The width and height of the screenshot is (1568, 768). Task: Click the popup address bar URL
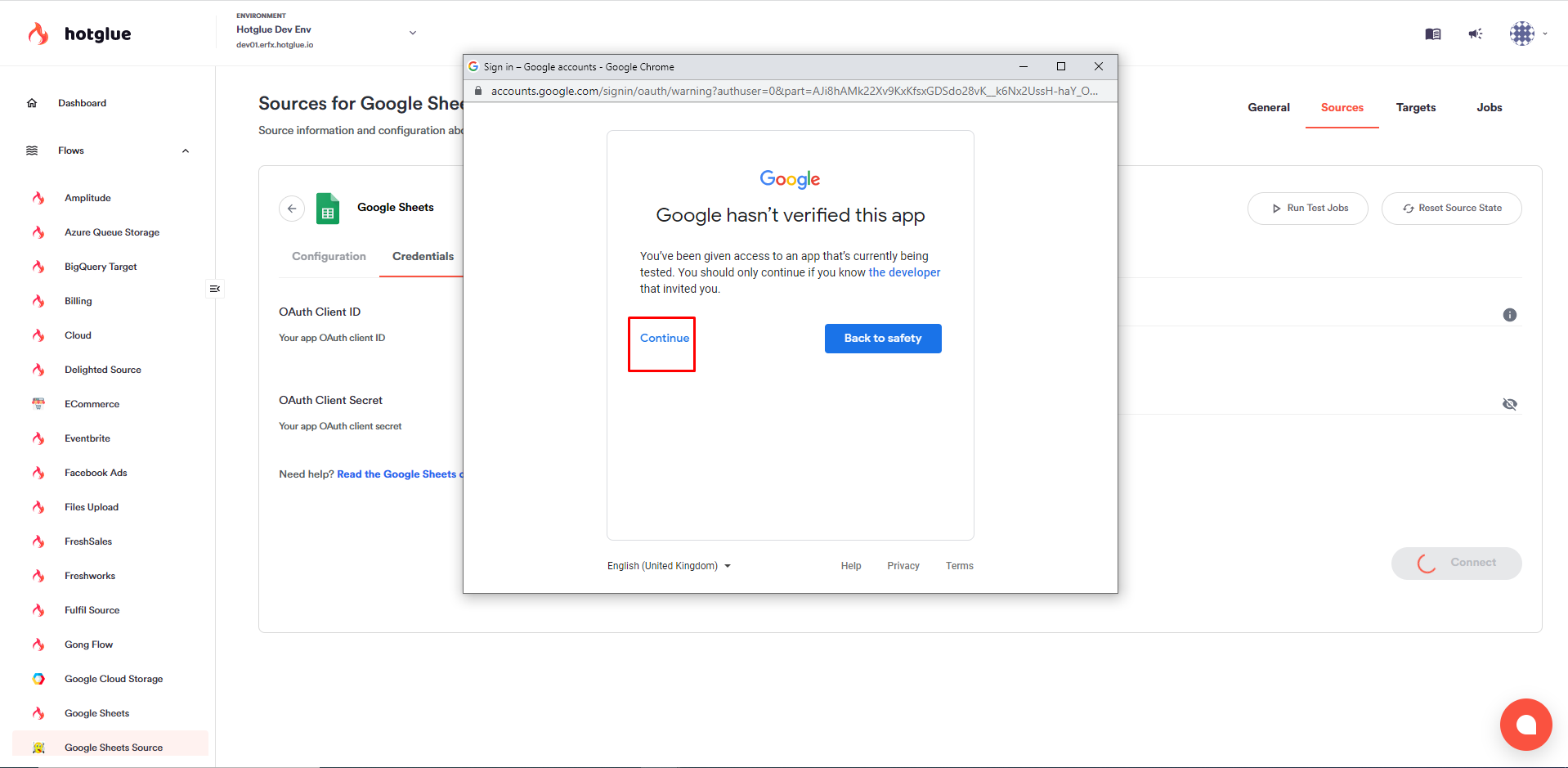[795, 91]
